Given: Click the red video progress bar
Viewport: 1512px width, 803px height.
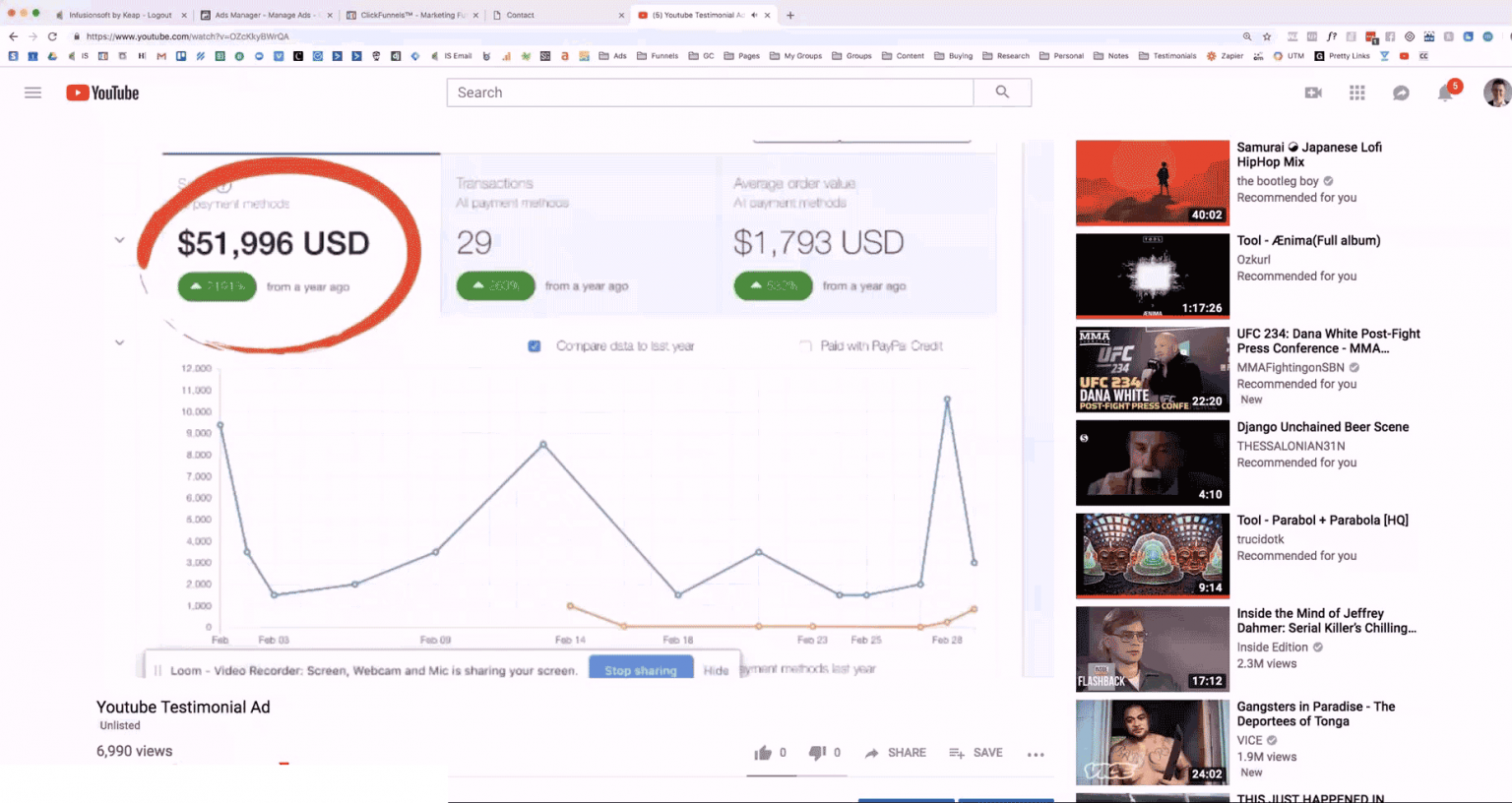Looking at the screenshot, I should pos(285,765).
